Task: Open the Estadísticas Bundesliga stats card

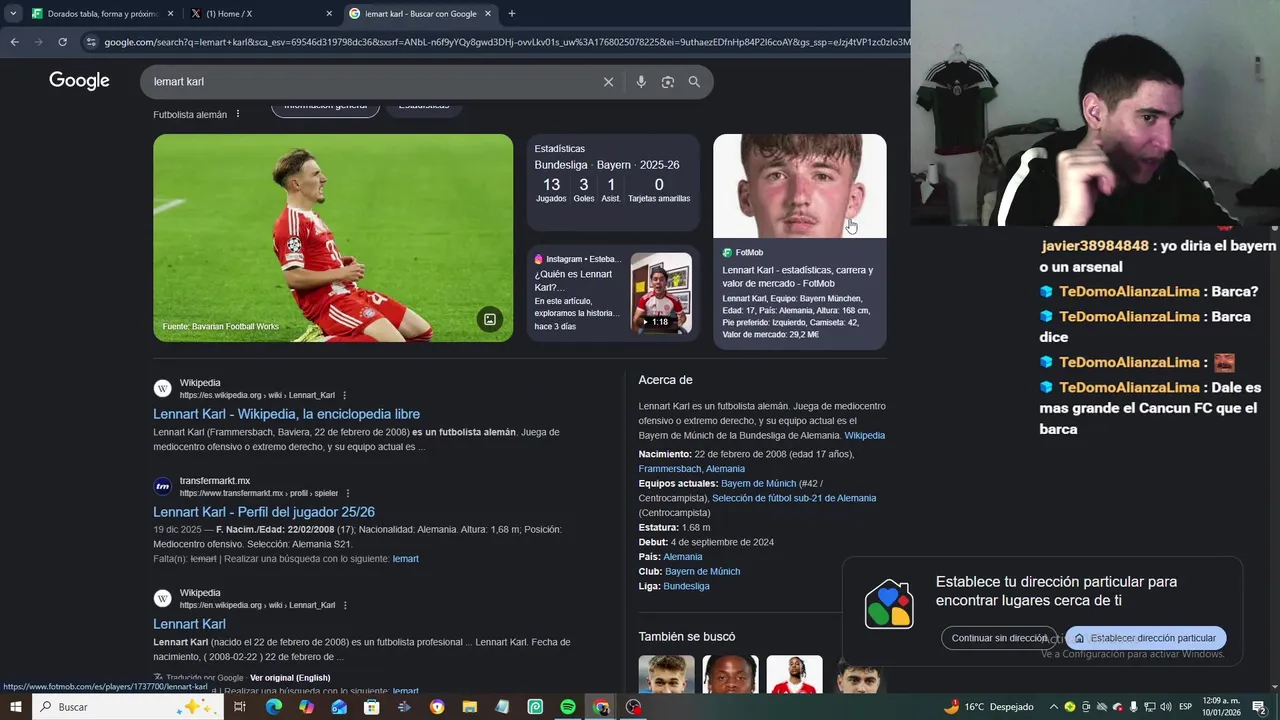Action: [x=613, y=183]
